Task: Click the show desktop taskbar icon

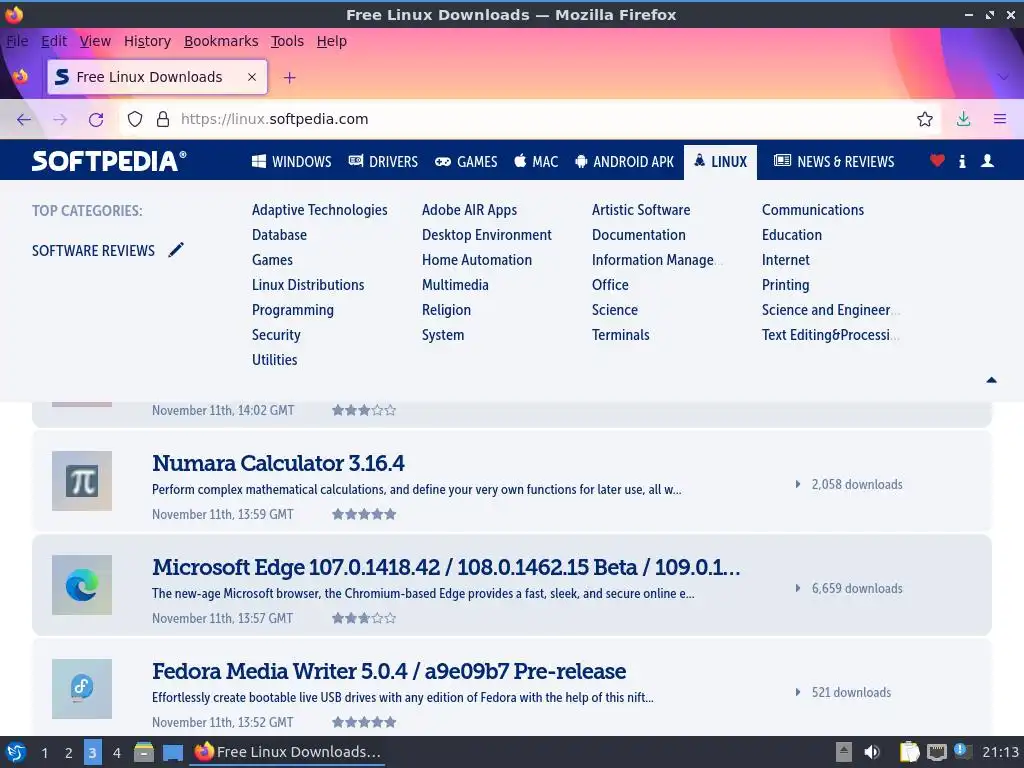Action: 172,752
